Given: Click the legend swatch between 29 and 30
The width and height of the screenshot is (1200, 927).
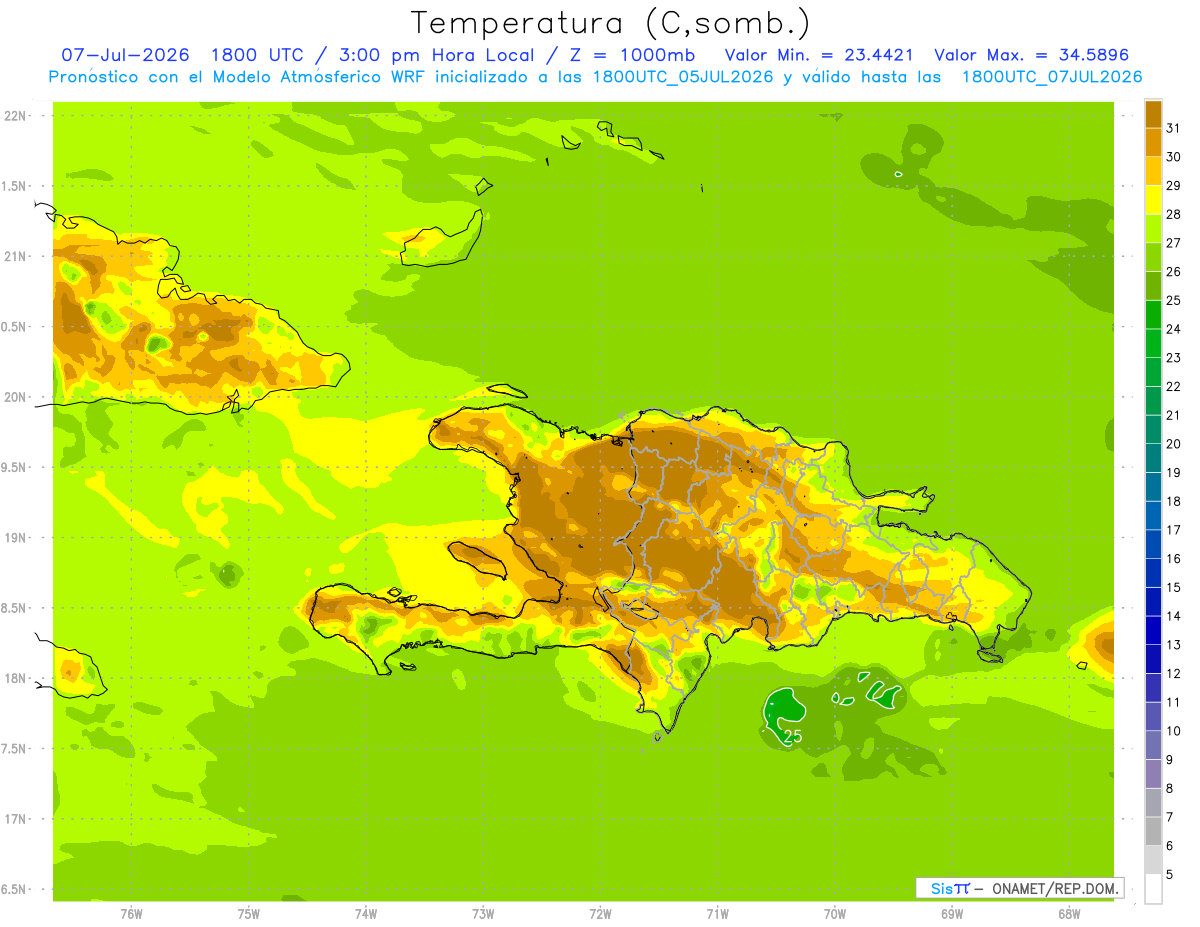Looking at the screenshot, I should 1153,172.
